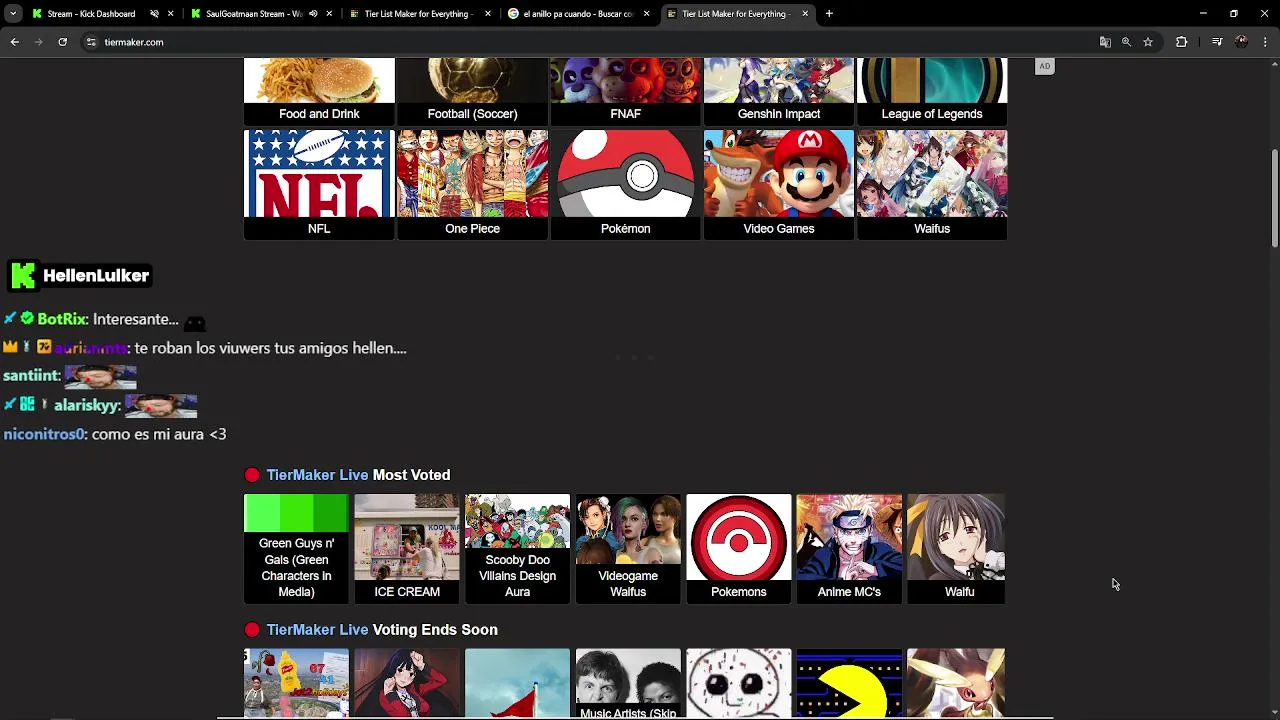Open the Pac-Man thumbnail tier list
1280x720 pixels.
tap(849, 684)
